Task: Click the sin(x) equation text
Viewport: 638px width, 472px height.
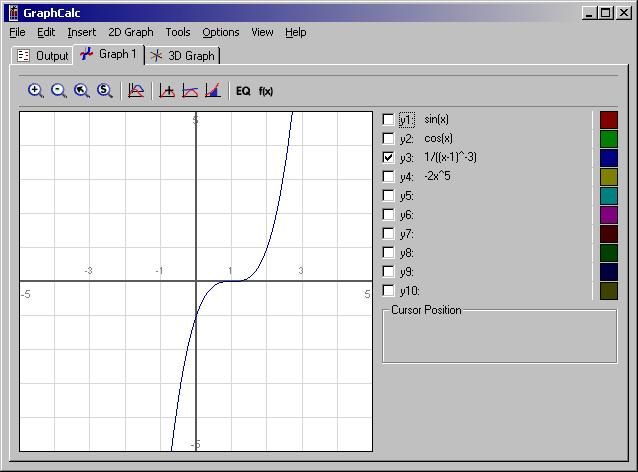Action: [436, 119]
